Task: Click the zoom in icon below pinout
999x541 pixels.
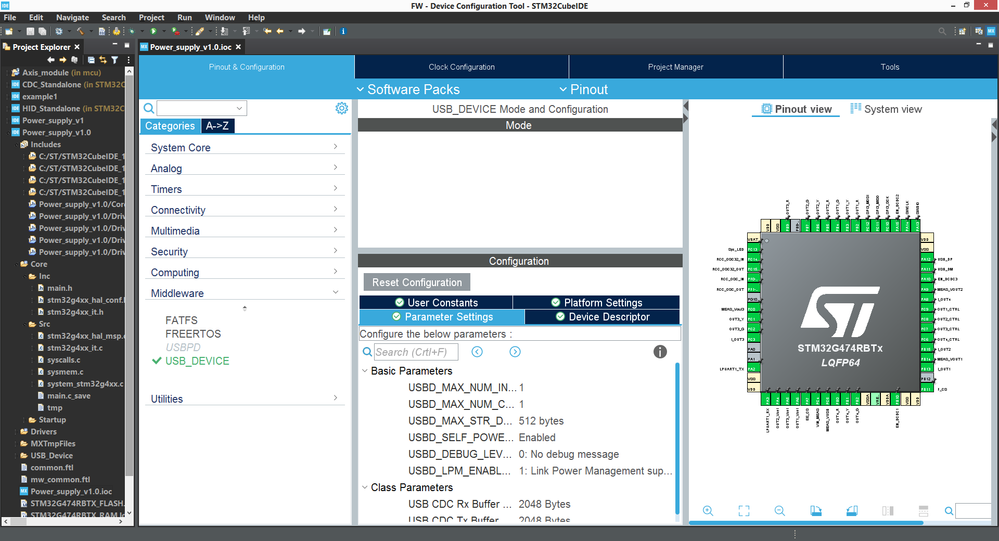Action: point(708,510)
